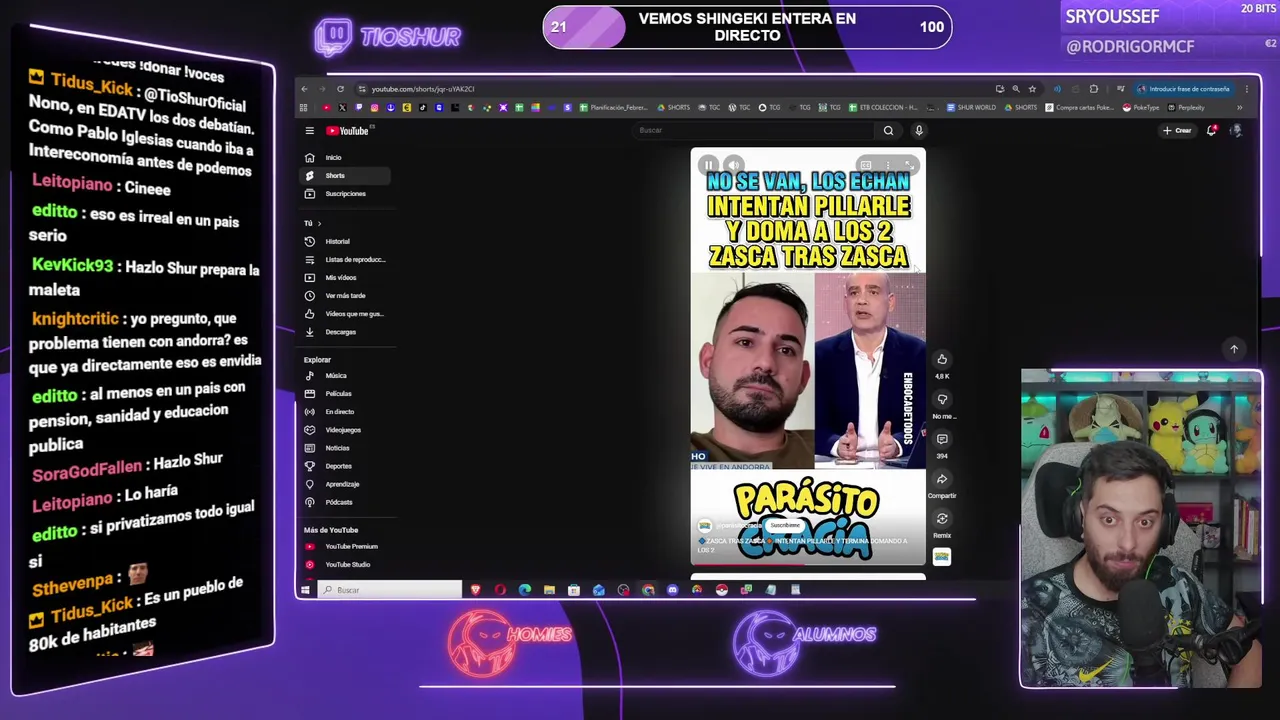Open Videojuegos under Explorar
Viewport: 1280px width, 720px height.
tap(343, 429)
